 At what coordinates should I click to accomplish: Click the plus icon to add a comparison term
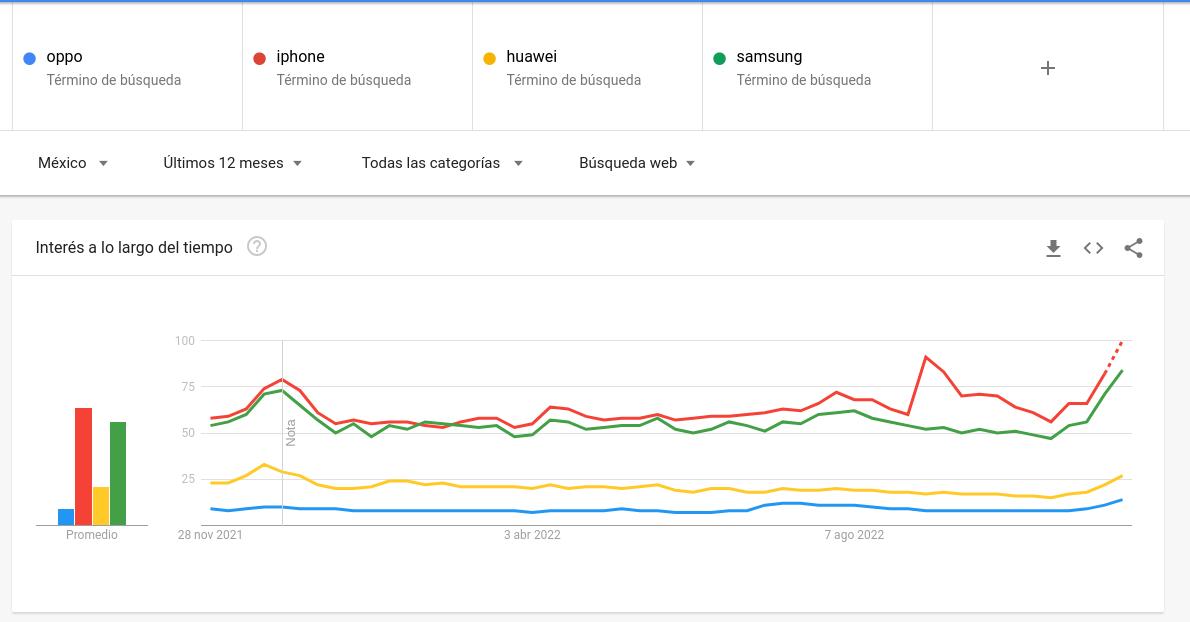point(1047,68)
